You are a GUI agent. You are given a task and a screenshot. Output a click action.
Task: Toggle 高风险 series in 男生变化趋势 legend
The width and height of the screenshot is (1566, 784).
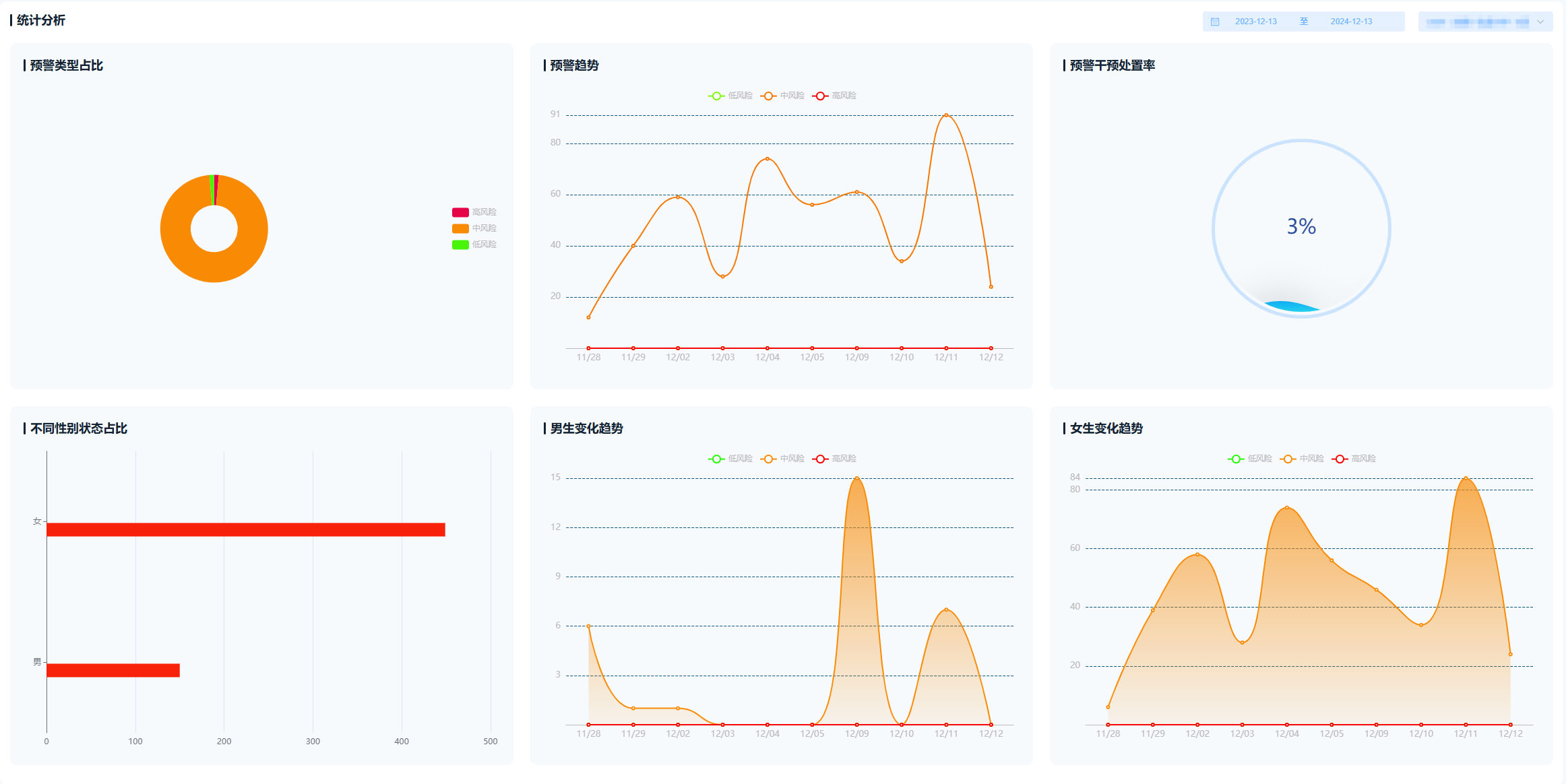click(834, 459)
